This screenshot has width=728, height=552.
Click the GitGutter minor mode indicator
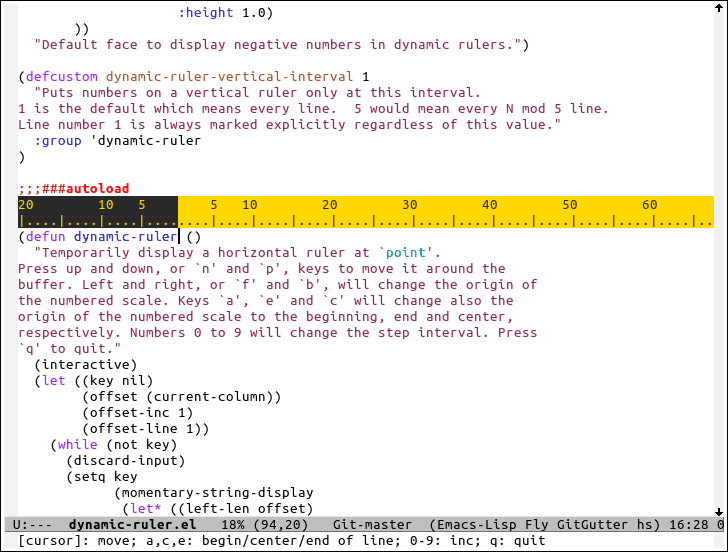pyautogui.click(x=592, y=525)
